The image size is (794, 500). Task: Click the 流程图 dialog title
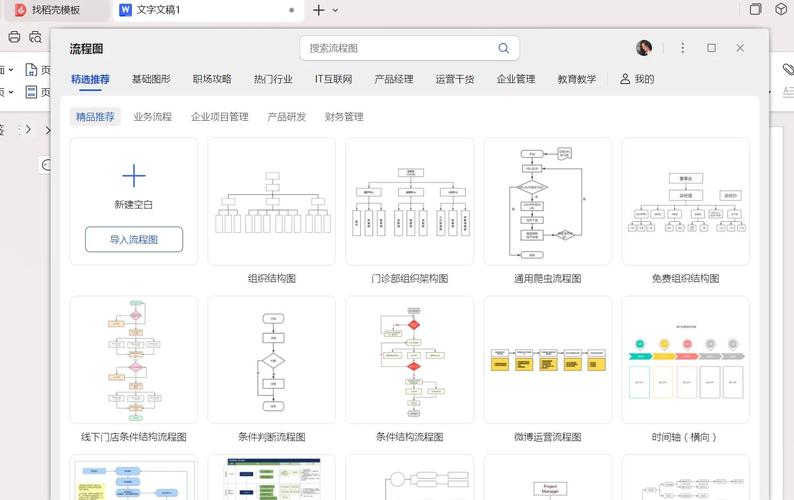click(87, 49)
